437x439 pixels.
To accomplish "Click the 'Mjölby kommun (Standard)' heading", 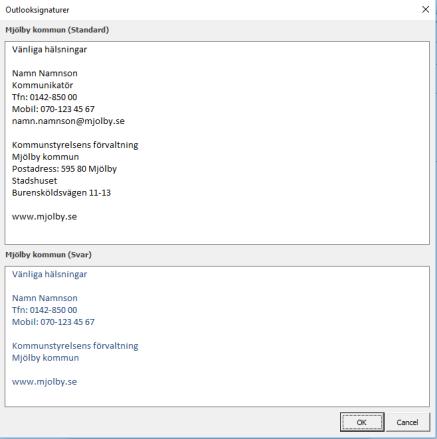I will [x=57, y=30].
